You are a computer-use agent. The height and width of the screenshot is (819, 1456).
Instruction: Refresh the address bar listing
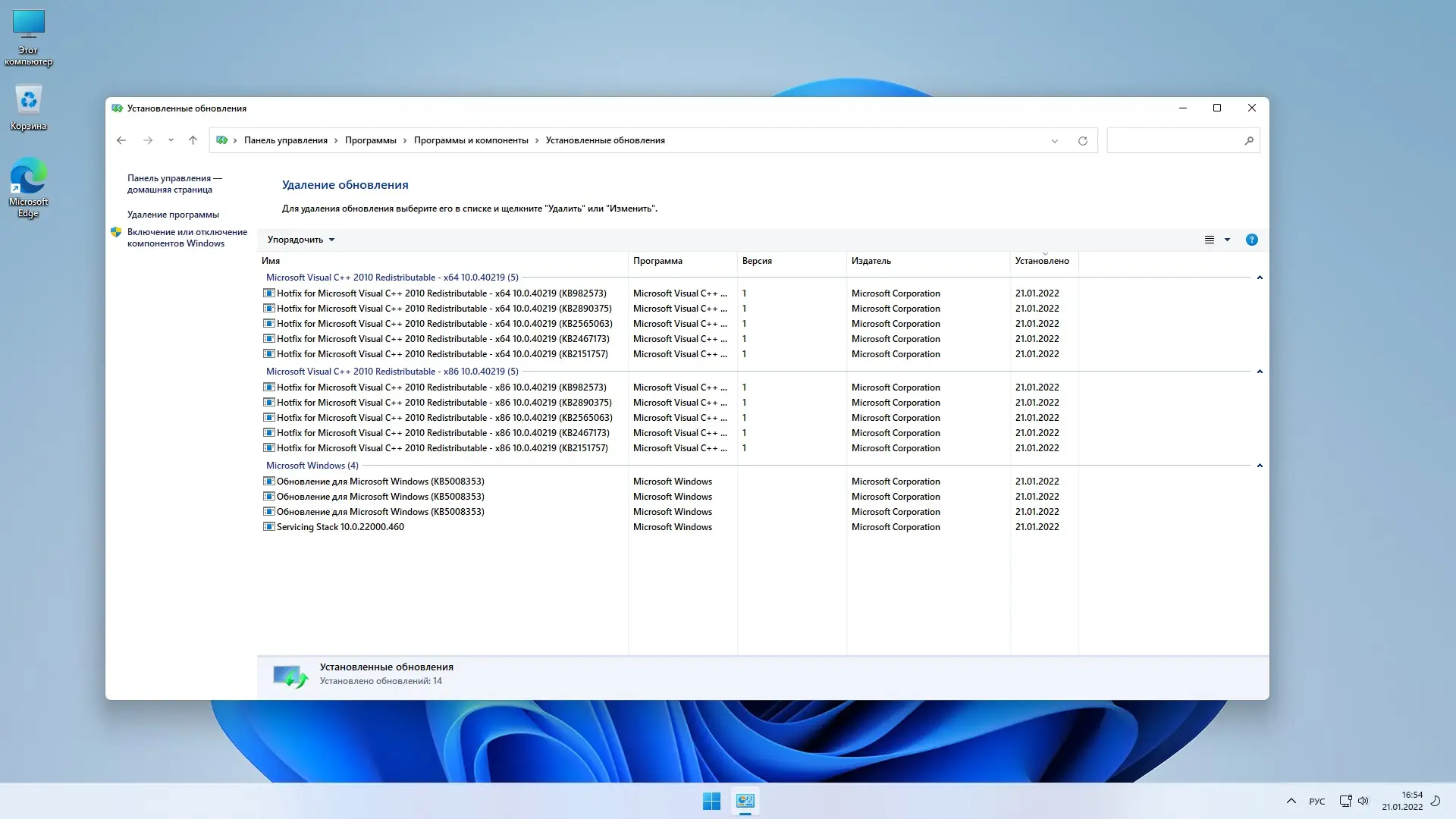1082,141
